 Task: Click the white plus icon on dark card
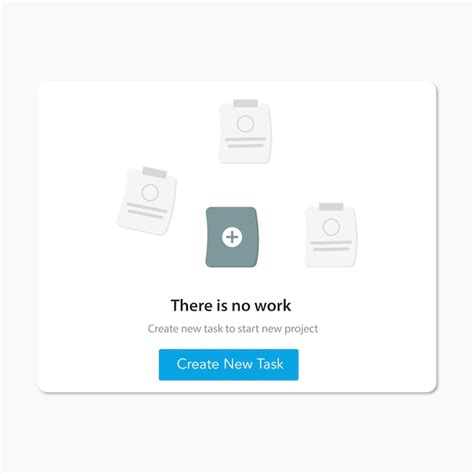(x=232, y=237)
